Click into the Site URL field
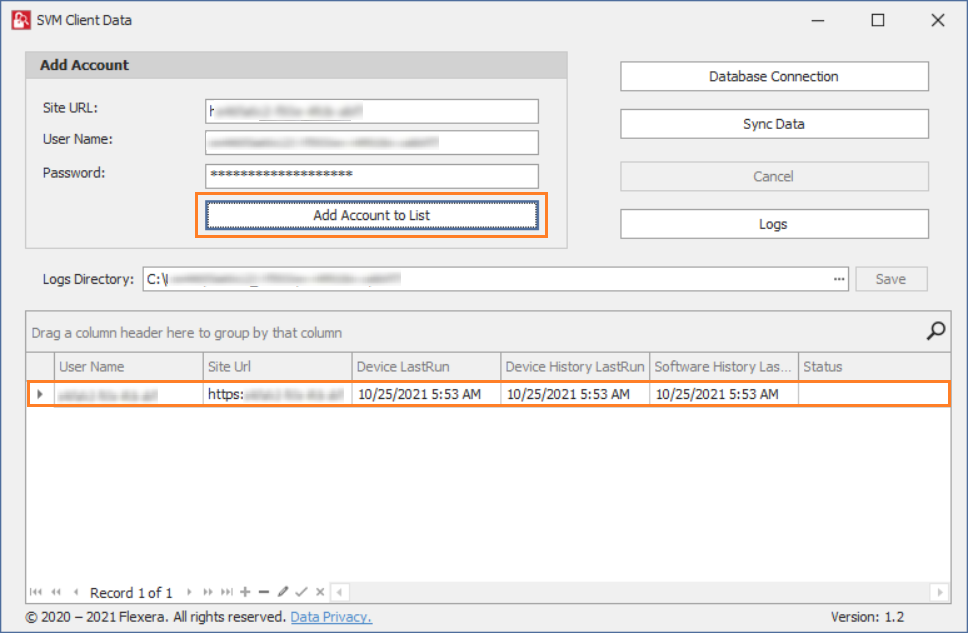 [372, 110]
